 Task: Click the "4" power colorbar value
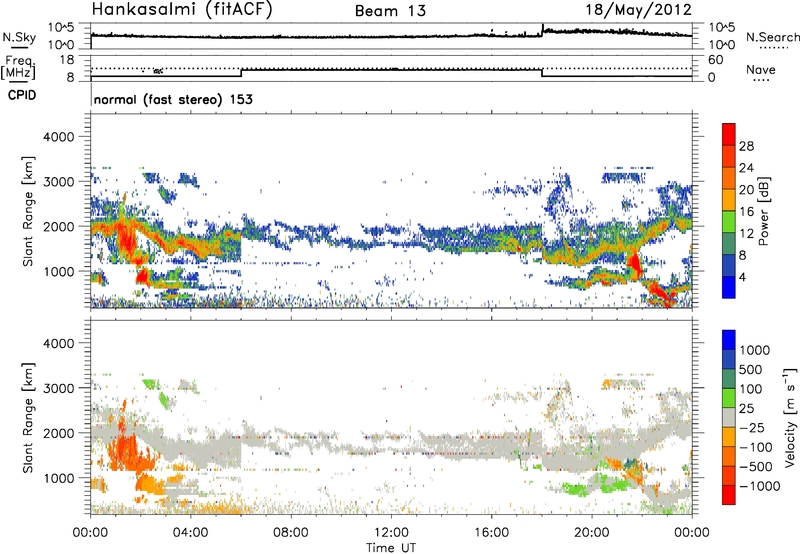(x=742, y=277)
